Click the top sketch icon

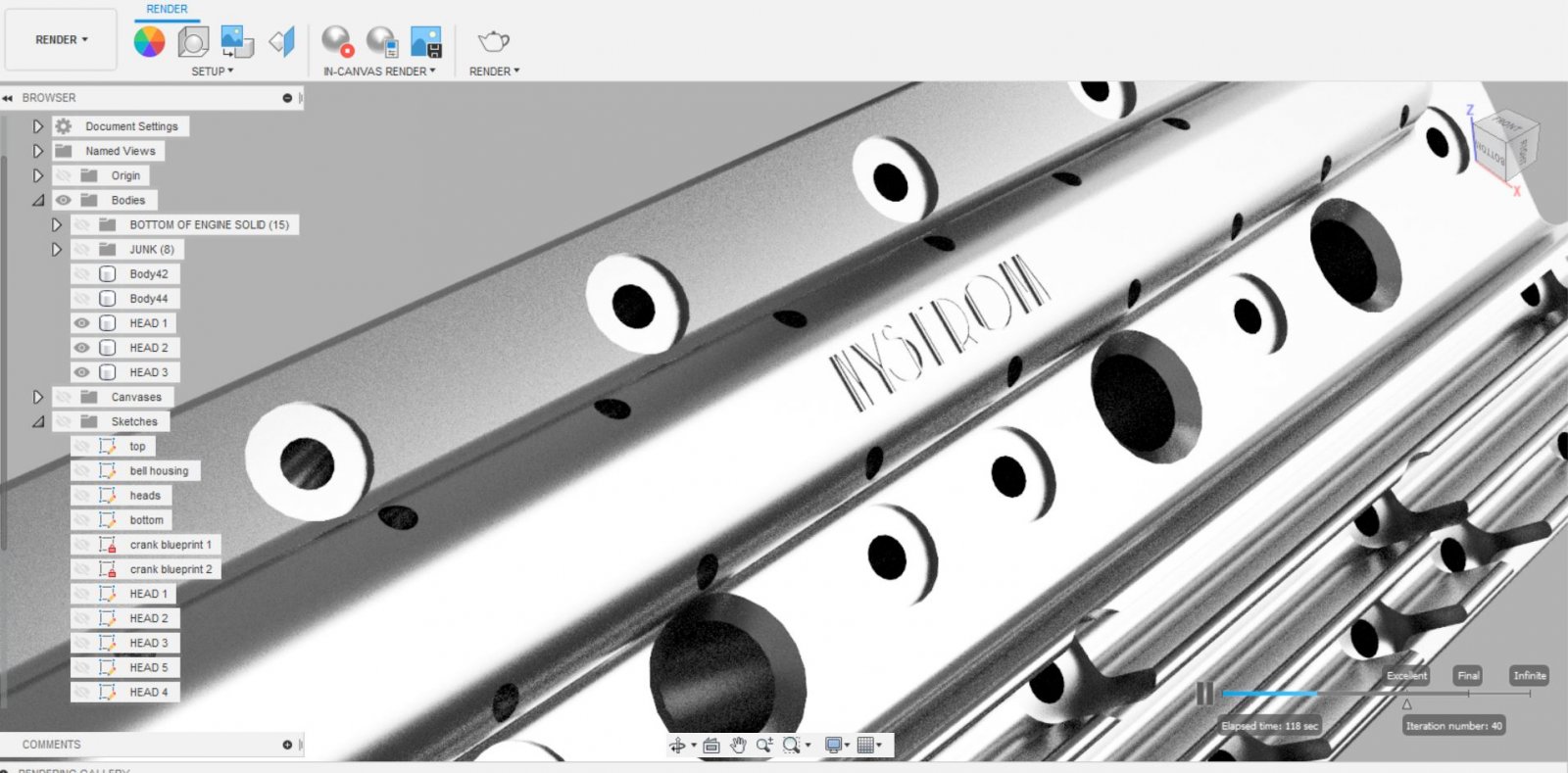coord(108,447)
